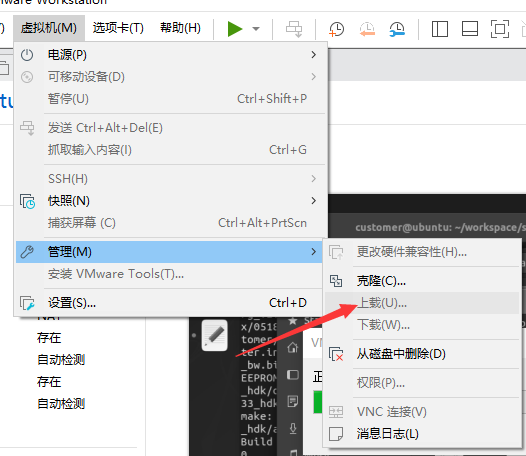Click the 管理(M) menu item
This screenshot has height=456, width=526.
pyautogui.click(x=170, y=252)
